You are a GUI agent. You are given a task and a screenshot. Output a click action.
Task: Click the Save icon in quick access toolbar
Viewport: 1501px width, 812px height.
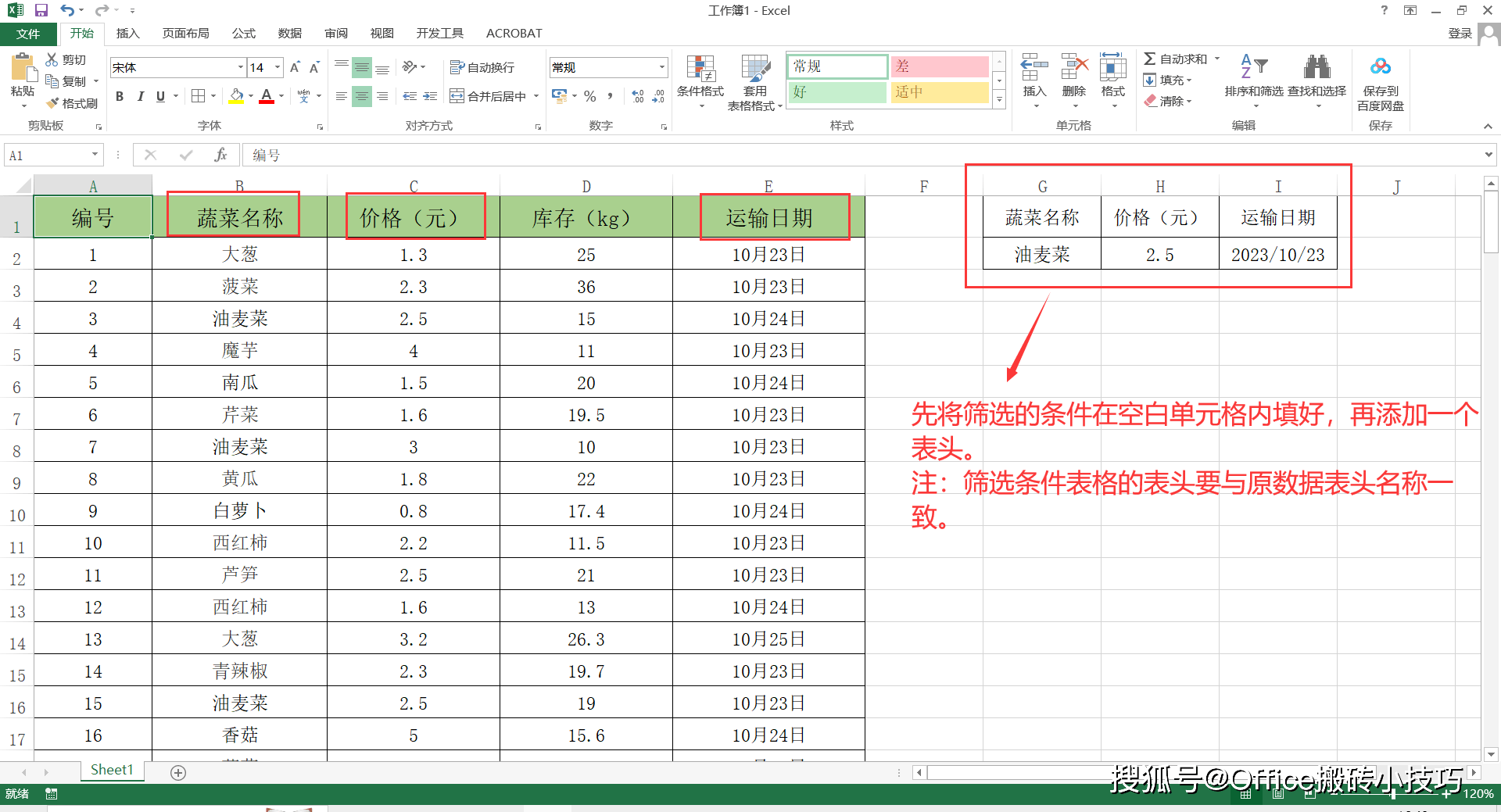tap(41, 10)
